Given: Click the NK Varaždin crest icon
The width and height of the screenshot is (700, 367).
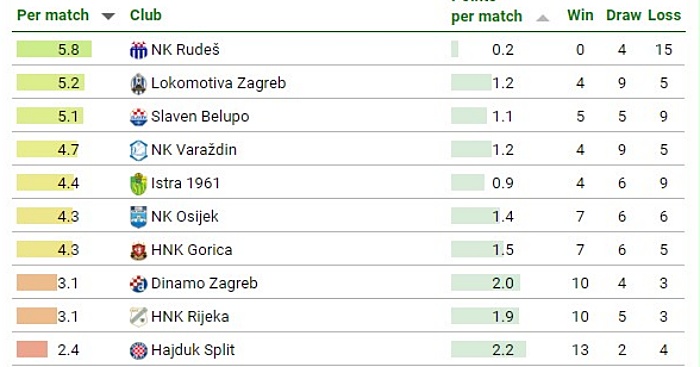Looking at the screenshot, I should pos(138,150).
